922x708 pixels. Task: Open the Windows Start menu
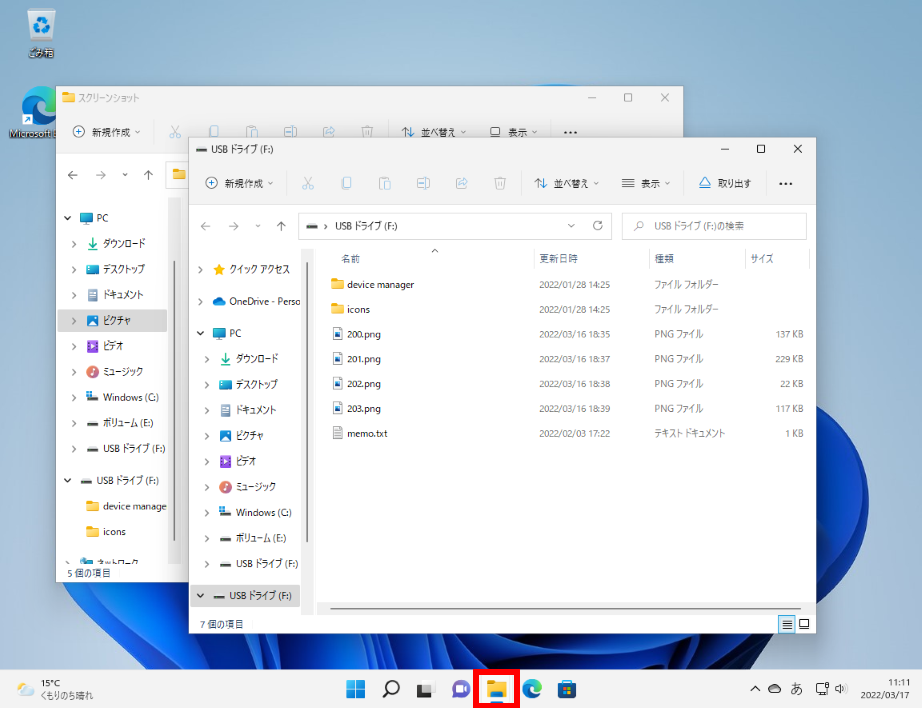[355, 689]
